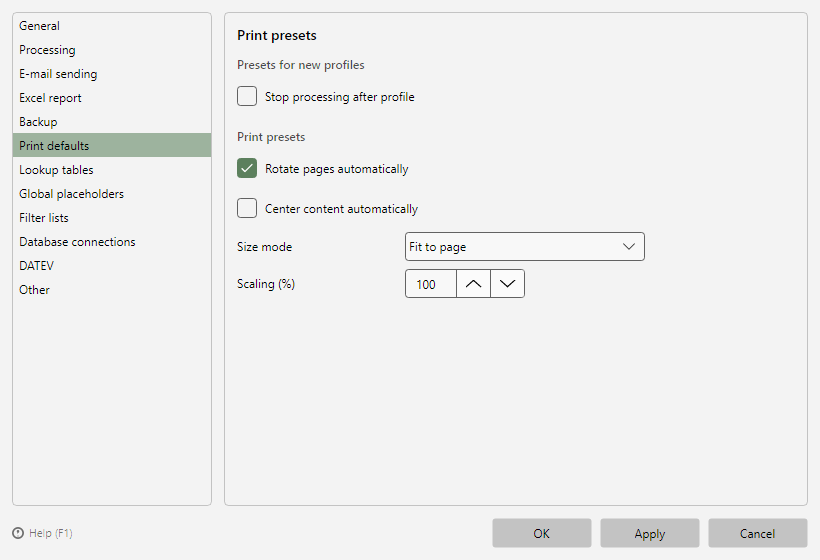Viewport: 820px width, 560px height.
Task: Open the Excel report section
Action: tap(111, 98)
